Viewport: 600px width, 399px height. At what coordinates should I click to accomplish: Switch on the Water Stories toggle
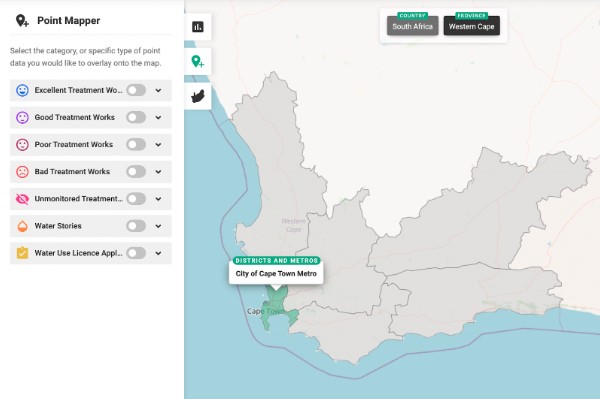(136, 226)
